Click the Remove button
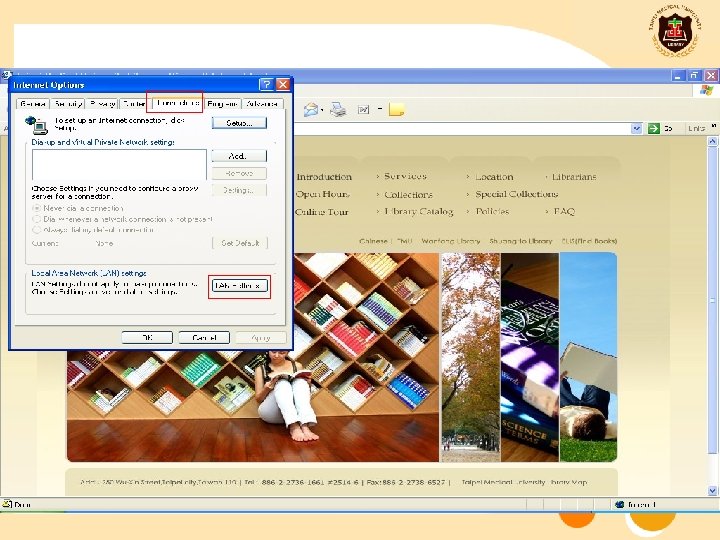 pyautogui.click(x=239, y=173)
